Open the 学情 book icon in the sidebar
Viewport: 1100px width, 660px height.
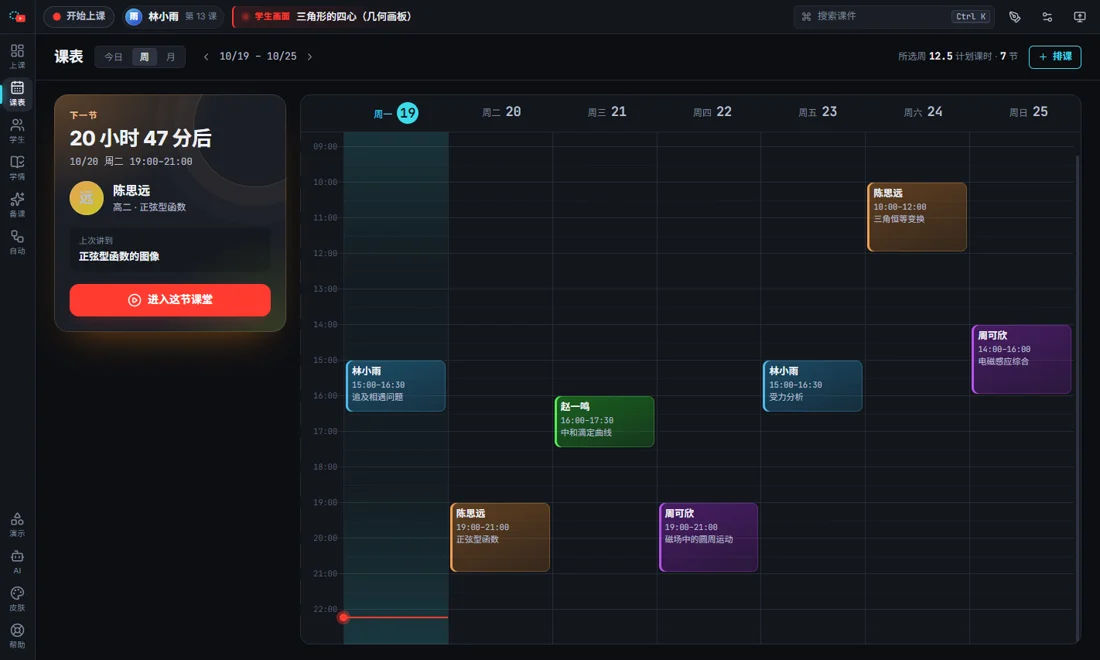point(17,168)
